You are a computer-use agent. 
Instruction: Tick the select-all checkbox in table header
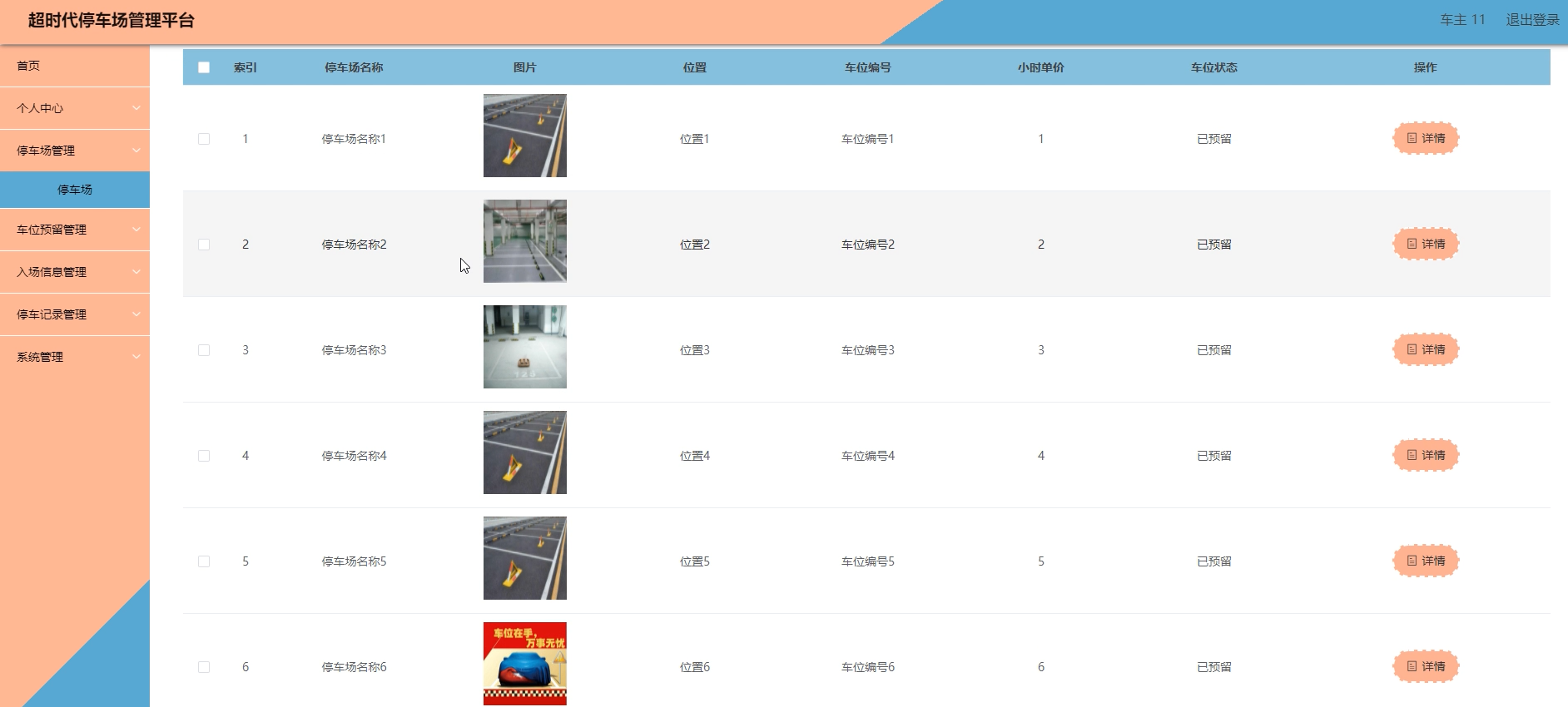[204, 67]
